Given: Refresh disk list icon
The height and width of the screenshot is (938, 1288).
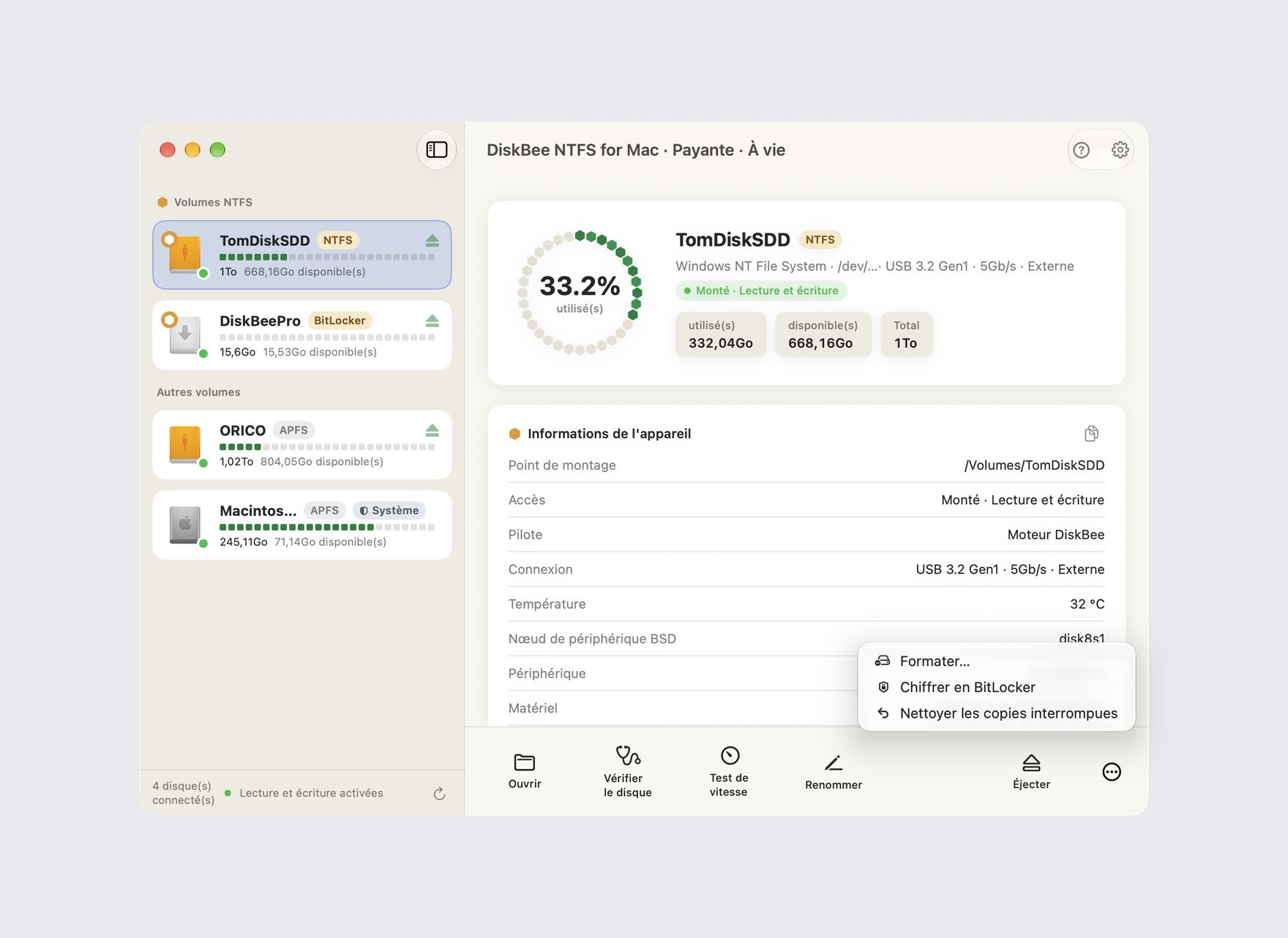Looking at the screenshot, I should tap(439, 794).
